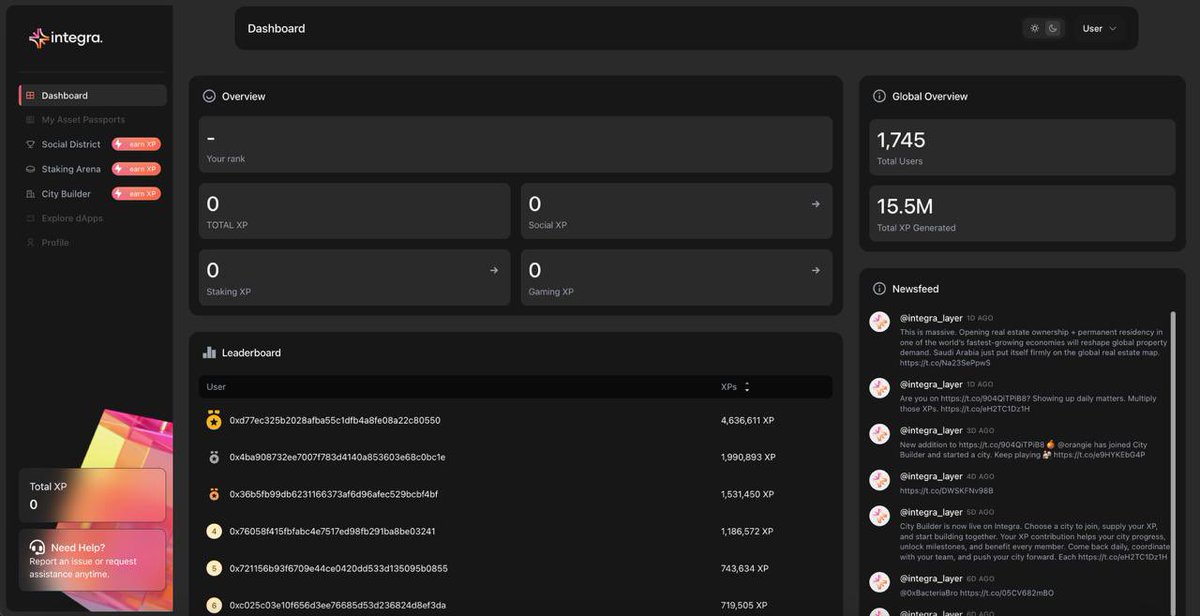Click the Newsfeed info icon
The image size is (1200, 616).
879,289
